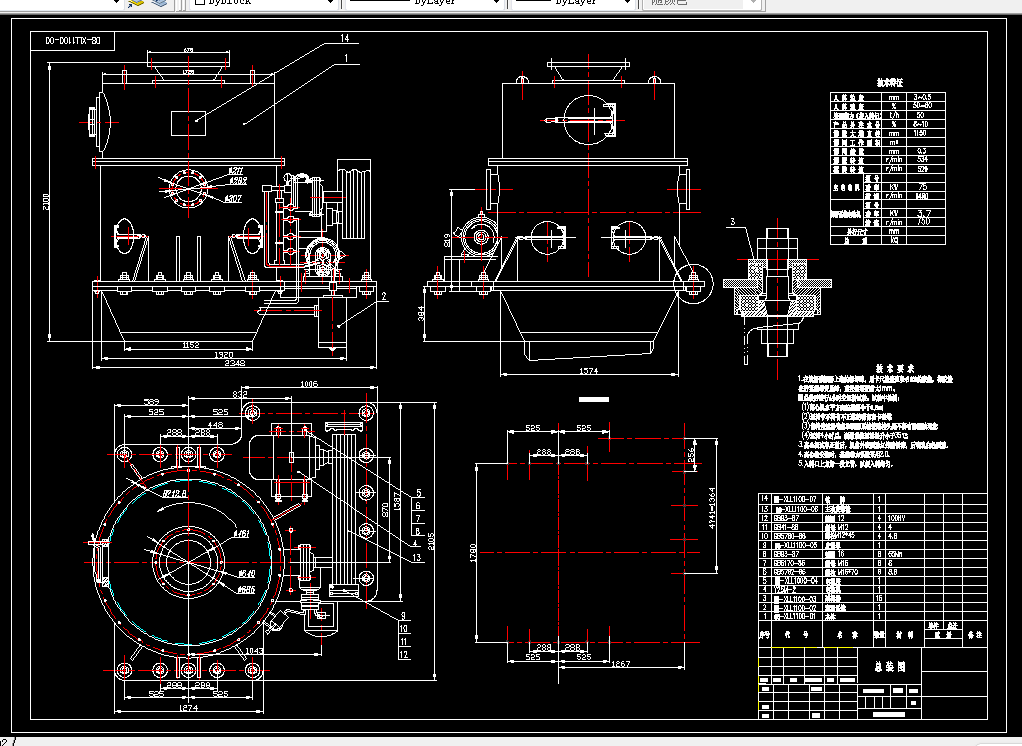Viewport: 1022px width, 746px height.
Task: Select the 3.7 KW value cell
Action: tap(924, 213)
